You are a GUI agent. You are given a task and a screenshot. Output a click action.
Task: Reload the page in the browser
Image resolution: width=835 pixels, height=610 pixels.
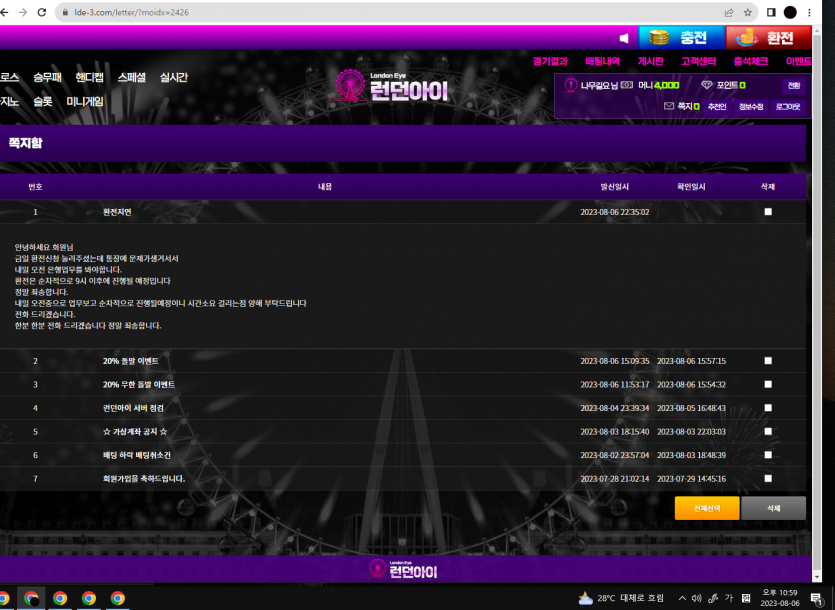tap(41, 12)
